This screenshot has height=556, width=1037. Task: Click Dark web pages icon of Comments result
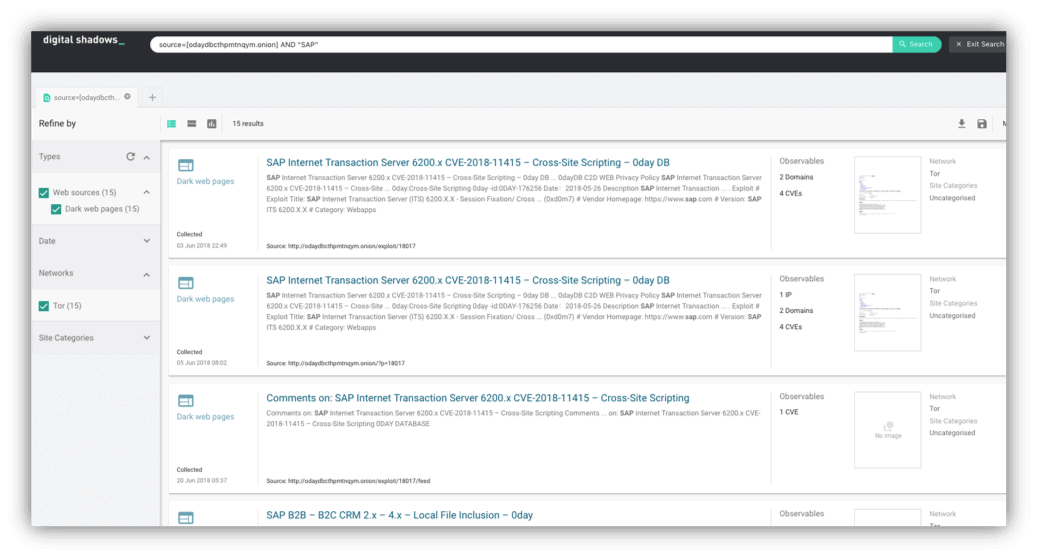coord(186,401)
